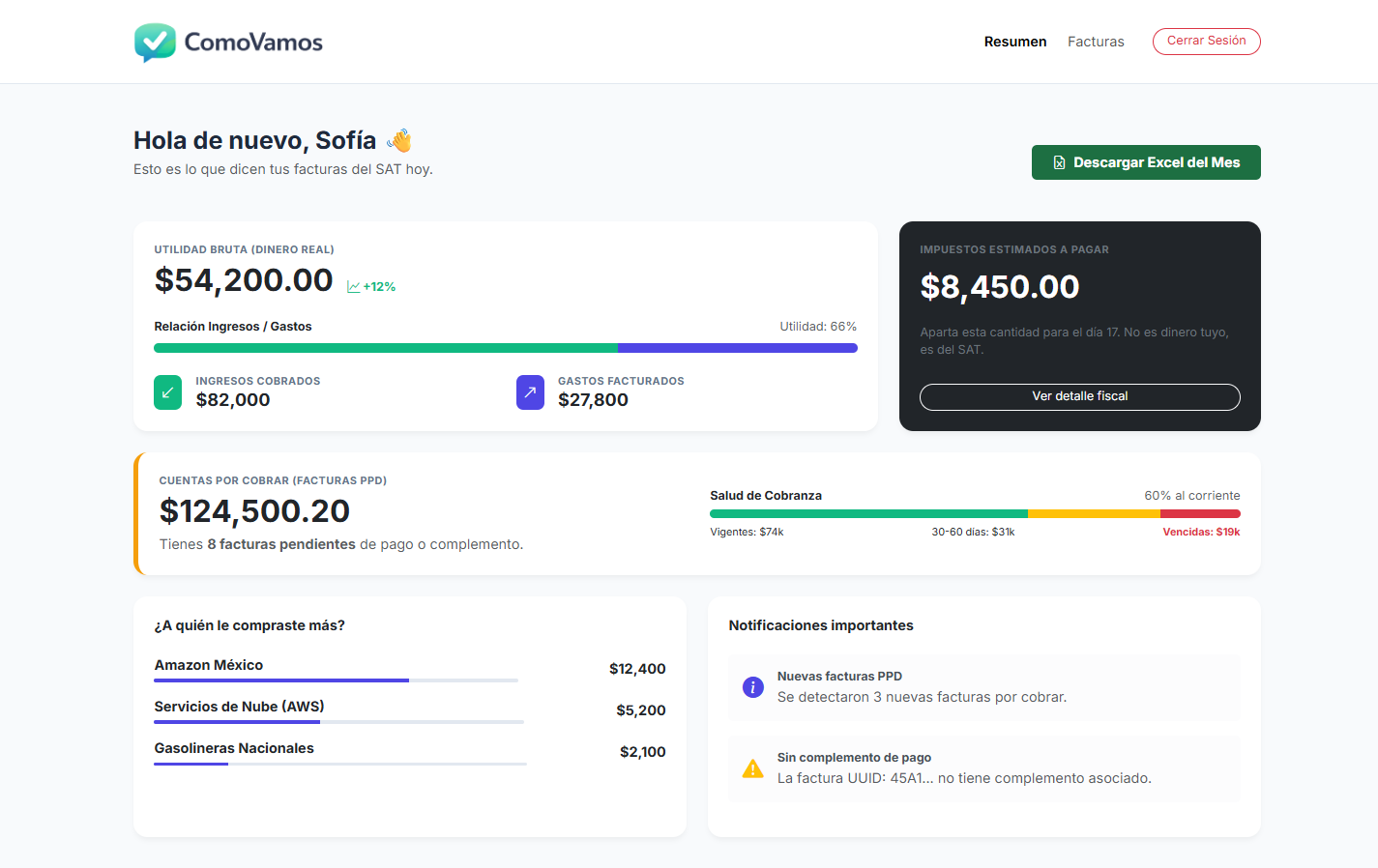Click the warning triangle for Sin complemento de pago

pyautogui.click(x=753, y=768)
